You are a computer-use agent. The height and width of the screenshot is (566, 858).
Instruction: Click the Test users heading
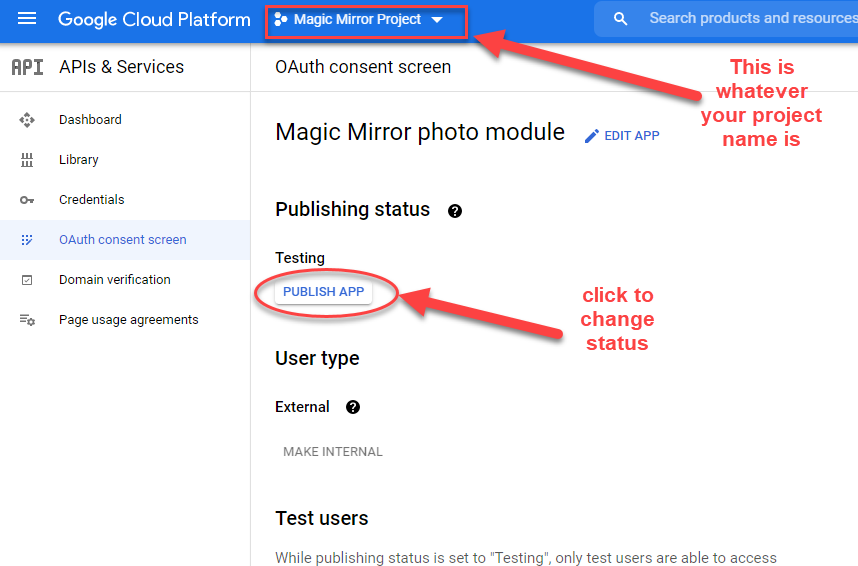point(322,518)
